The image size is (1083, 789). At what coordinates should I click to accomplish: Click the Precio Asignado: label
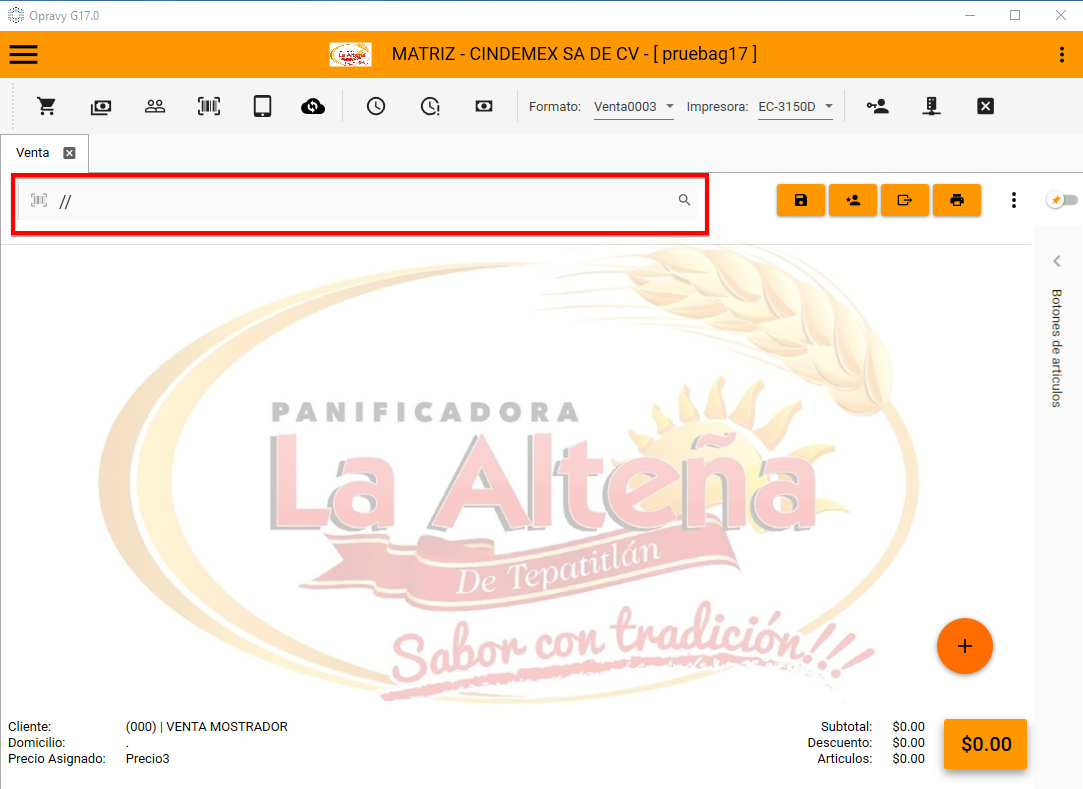[x=57, y=759]
